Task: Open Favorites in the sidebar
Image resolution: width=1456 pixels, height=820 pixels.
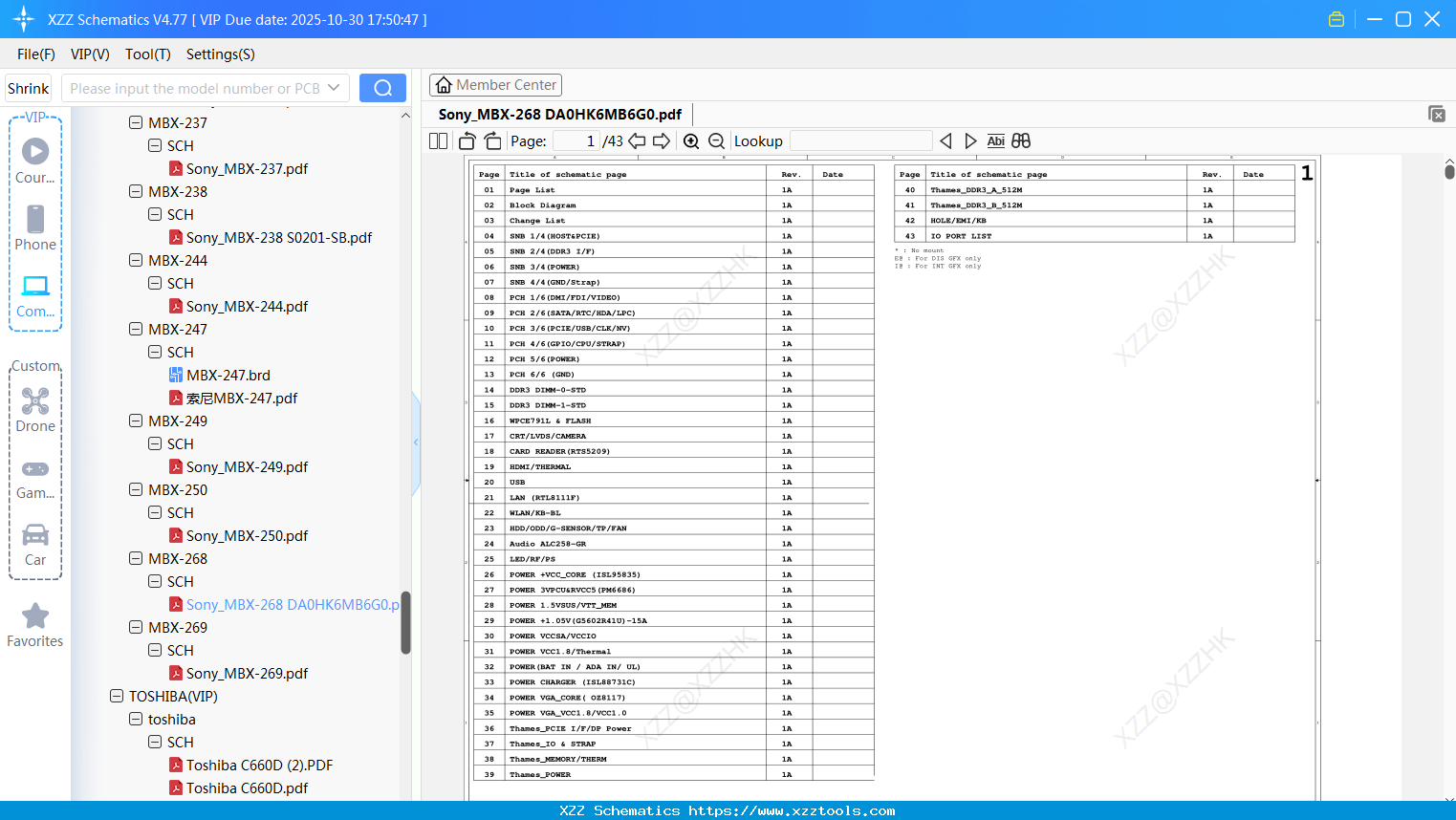Action: pyautogui.click(x=35, y=625)
